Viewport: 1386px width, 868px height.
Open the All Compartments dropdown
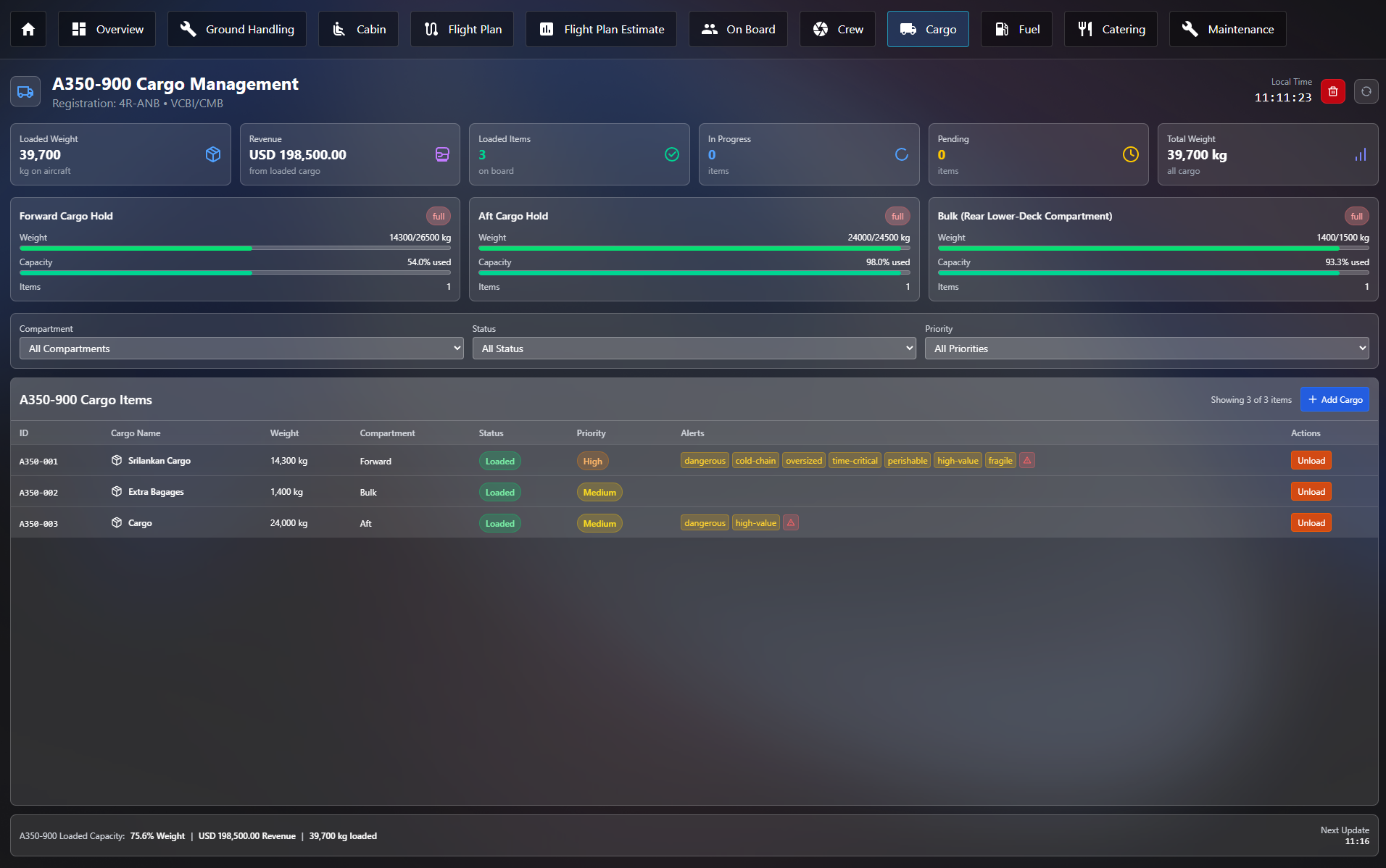tap(241, 349)
